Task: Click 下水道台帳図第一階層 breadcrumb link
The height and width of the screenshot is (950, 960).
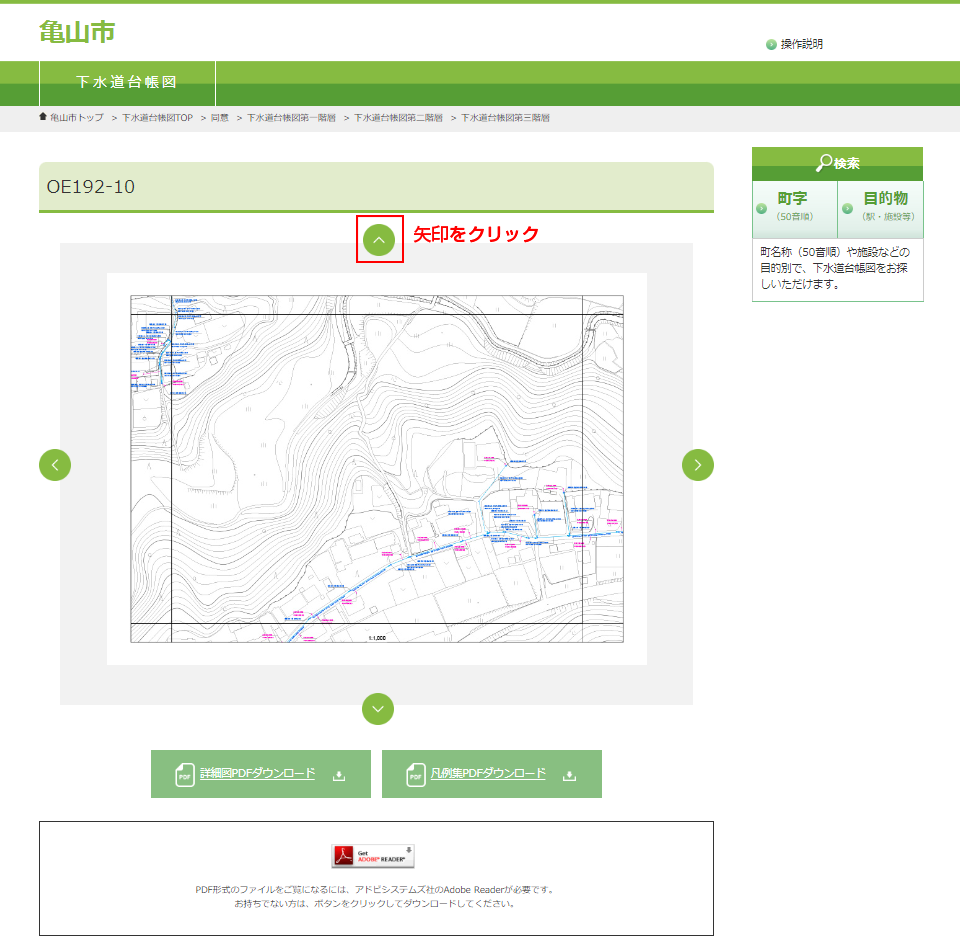Action: [x=291, y=118]
